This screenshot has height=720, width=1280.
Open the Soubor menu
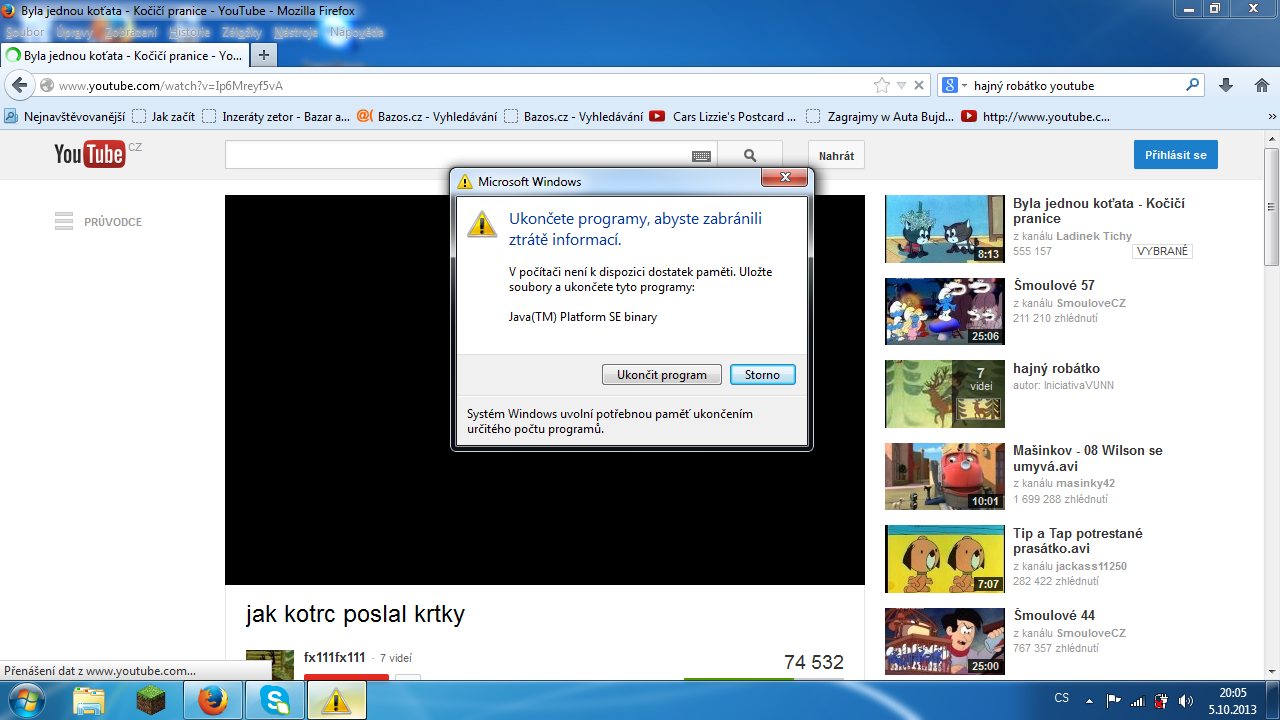pyautogui.click(x=25, y=32)
